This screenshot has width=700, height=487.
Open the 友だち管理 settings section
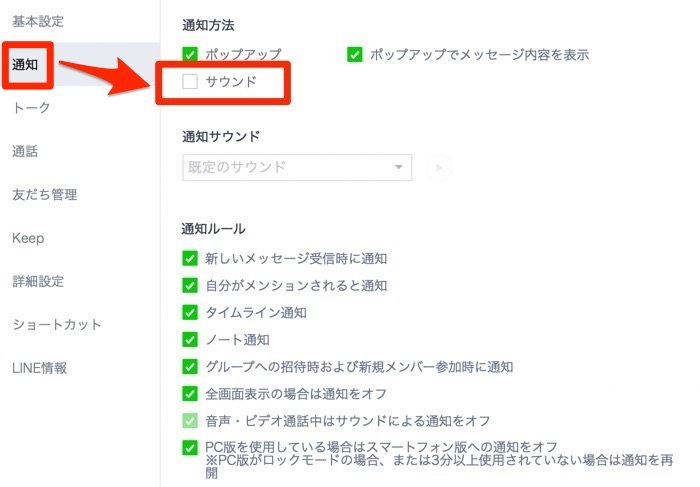[45, 195]
